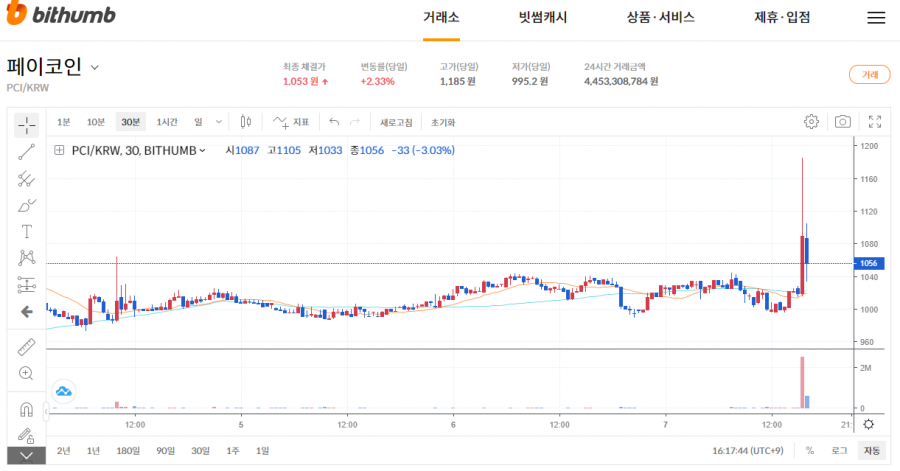Screen dimensions: 900x471
Task: Click the 16:17:44 (UTC+9) timezone selector
Action: pyautogui.click(x=747, y=451)
